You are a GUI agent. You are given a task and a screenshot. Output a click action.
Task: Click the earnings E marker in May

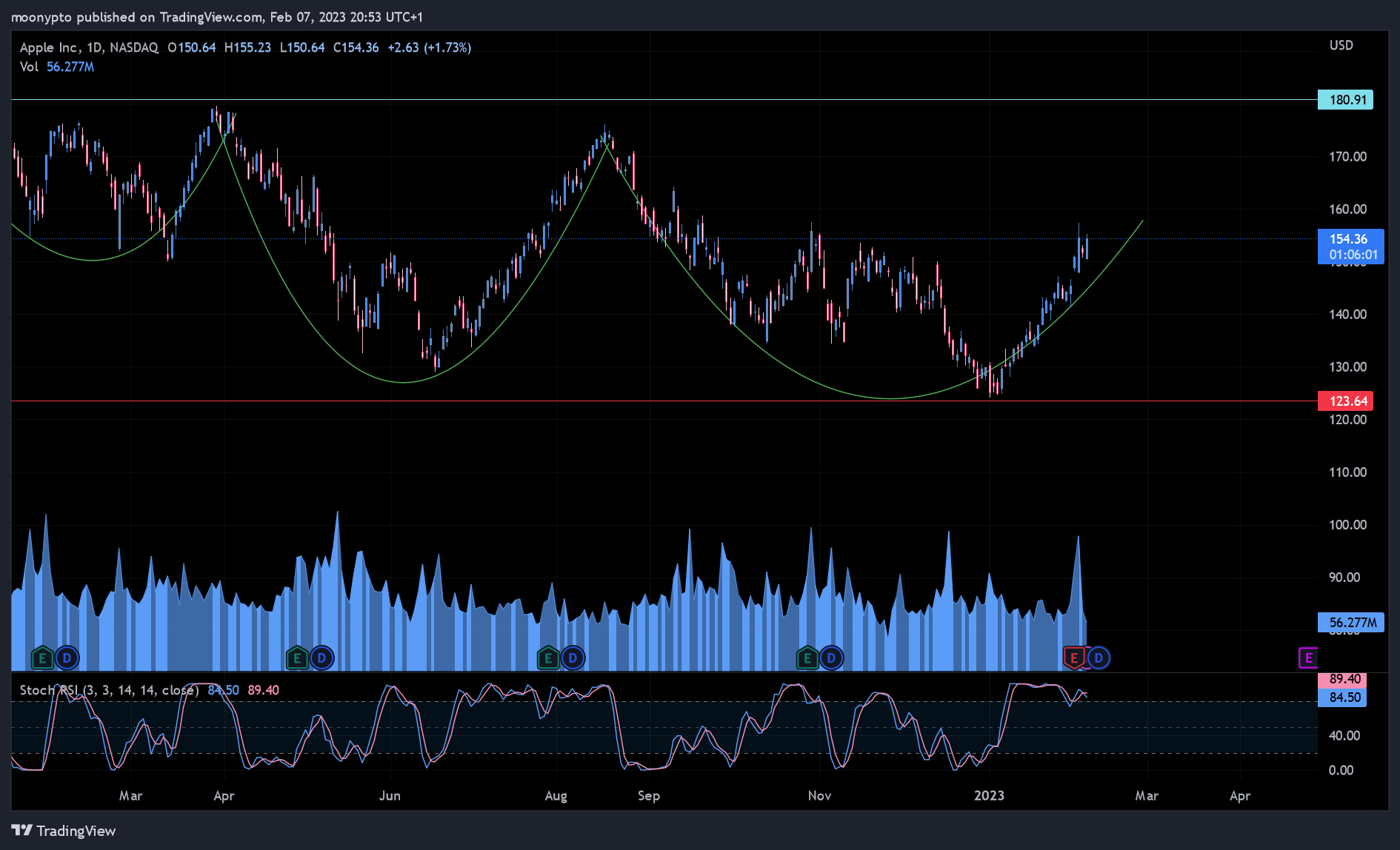297,657
